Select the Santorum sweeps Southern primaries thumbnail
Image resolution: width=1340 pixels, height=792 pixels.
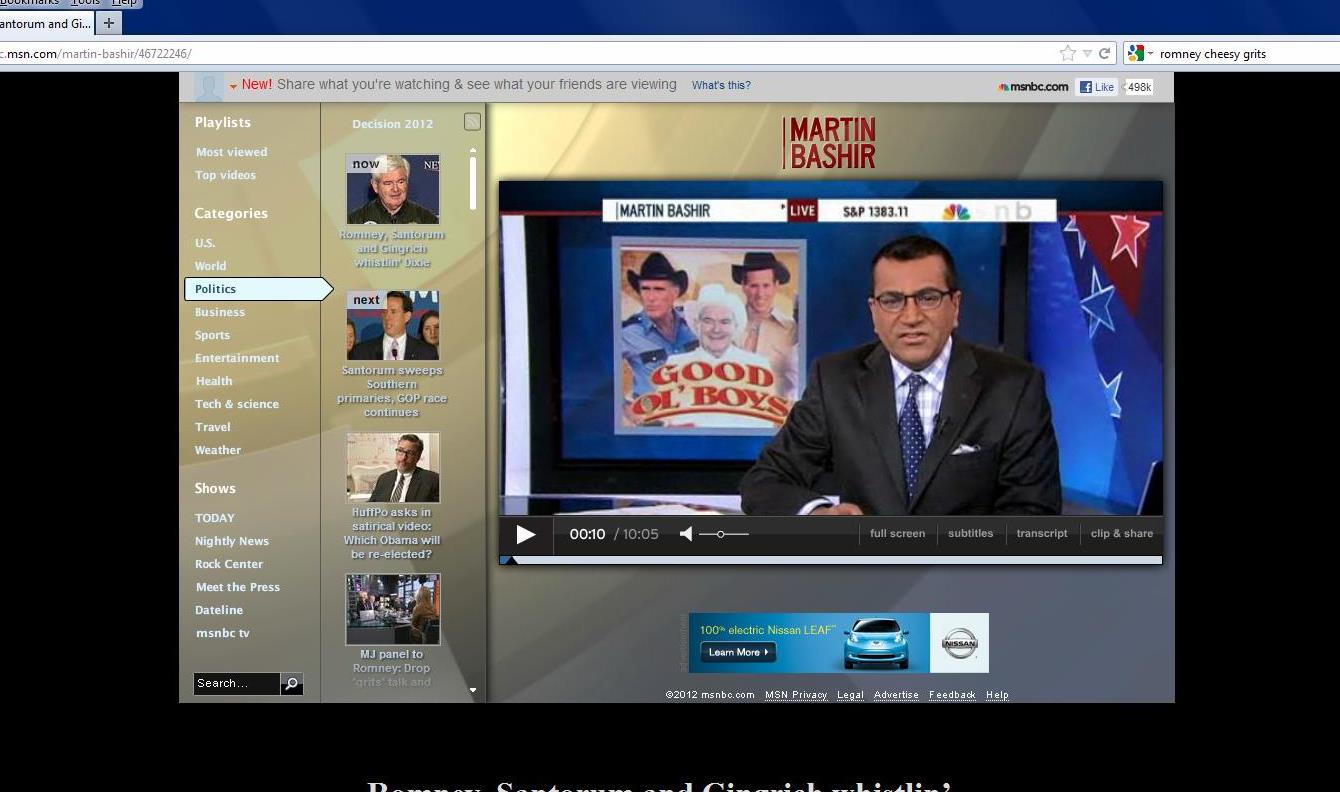(x=392, y=326)
